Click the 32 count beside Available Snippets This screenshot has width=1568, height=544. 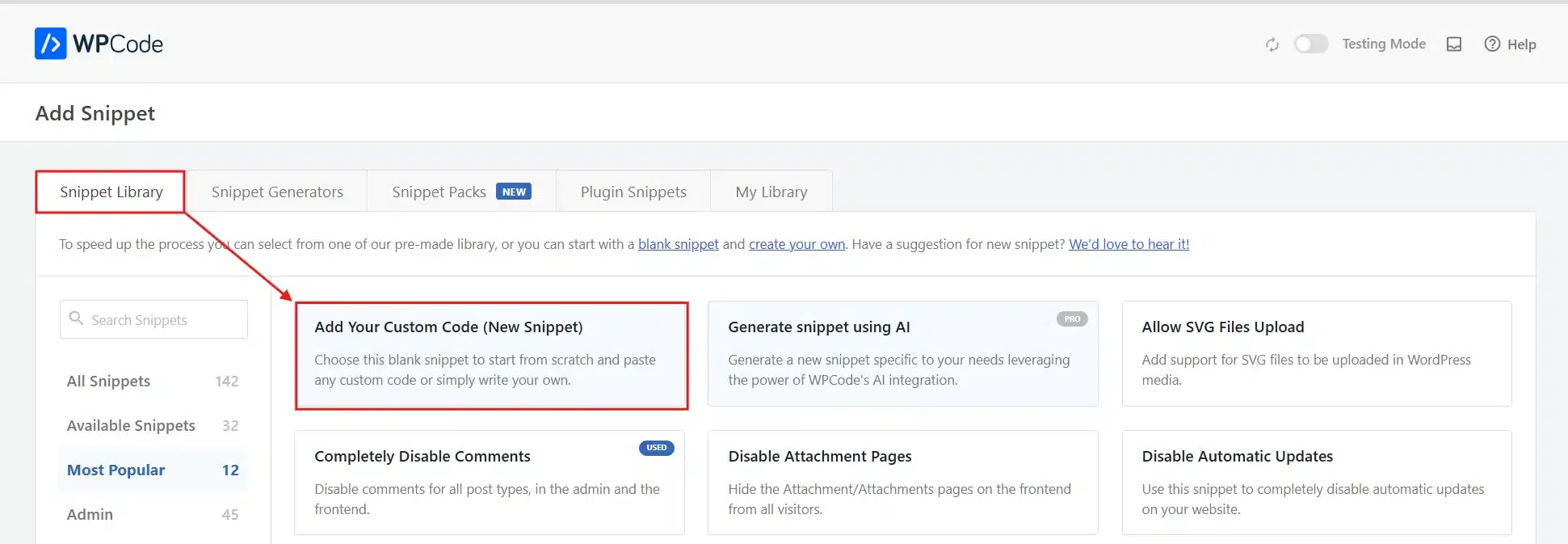click(230, 425)
